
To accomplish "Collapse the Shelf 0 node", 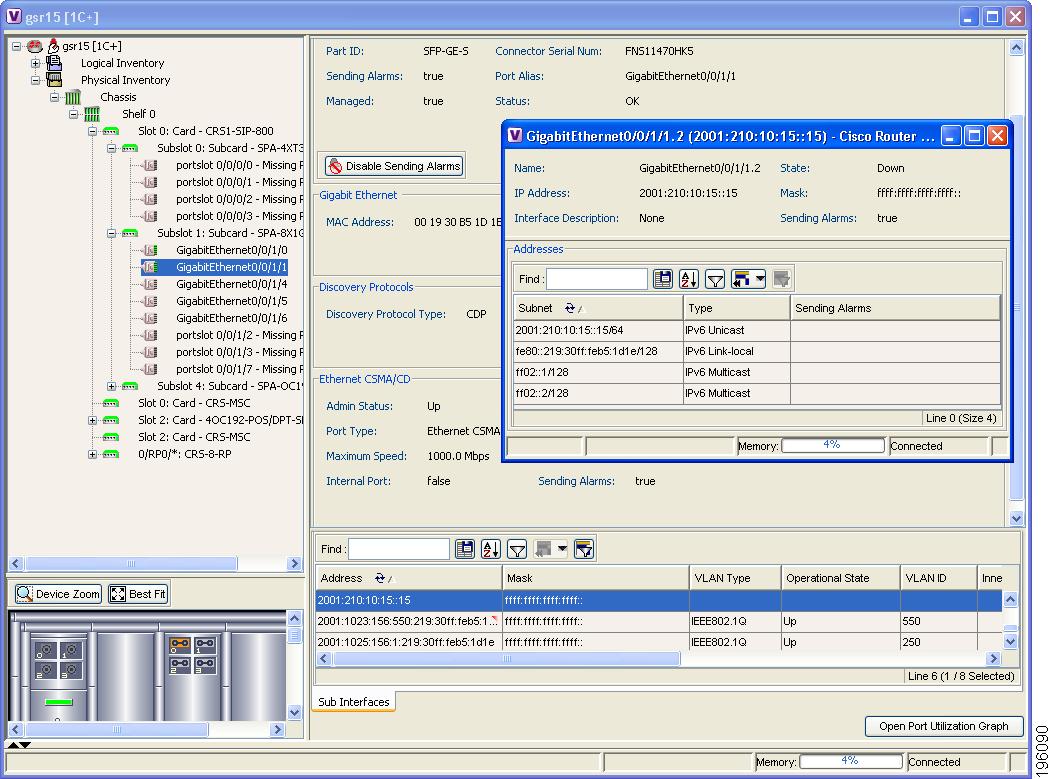I will pos(74,114).
